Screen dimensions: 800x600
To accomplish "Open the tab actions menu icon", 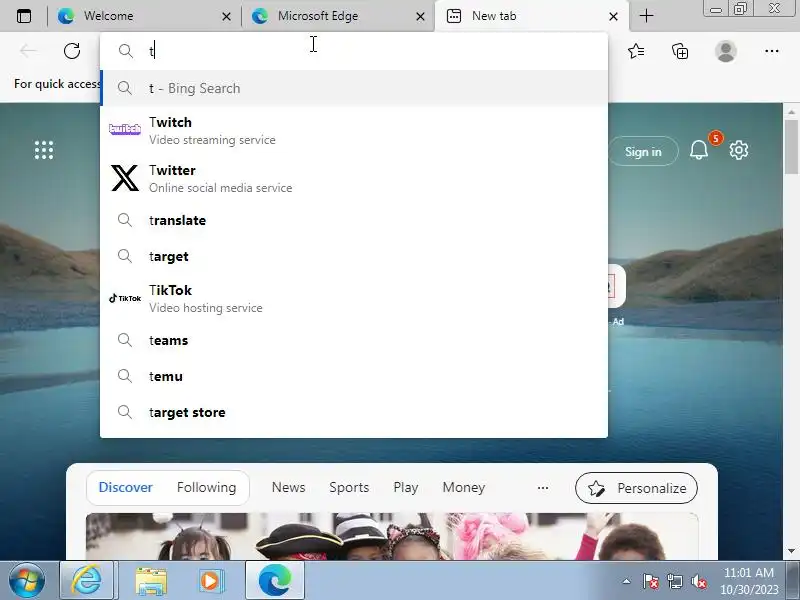I will [23, 16].
